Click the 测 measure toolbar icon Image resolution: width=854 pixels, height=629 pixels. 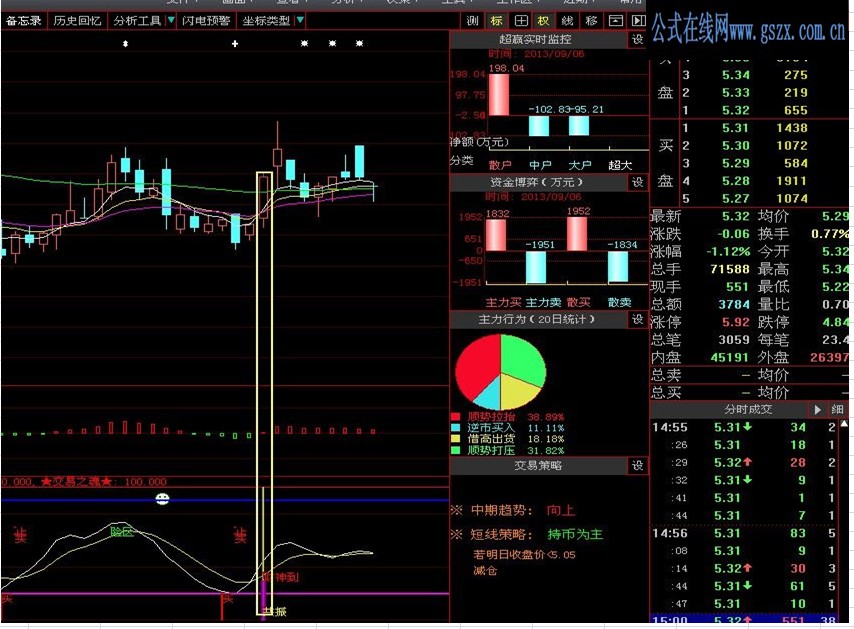[x=472, y=21]
